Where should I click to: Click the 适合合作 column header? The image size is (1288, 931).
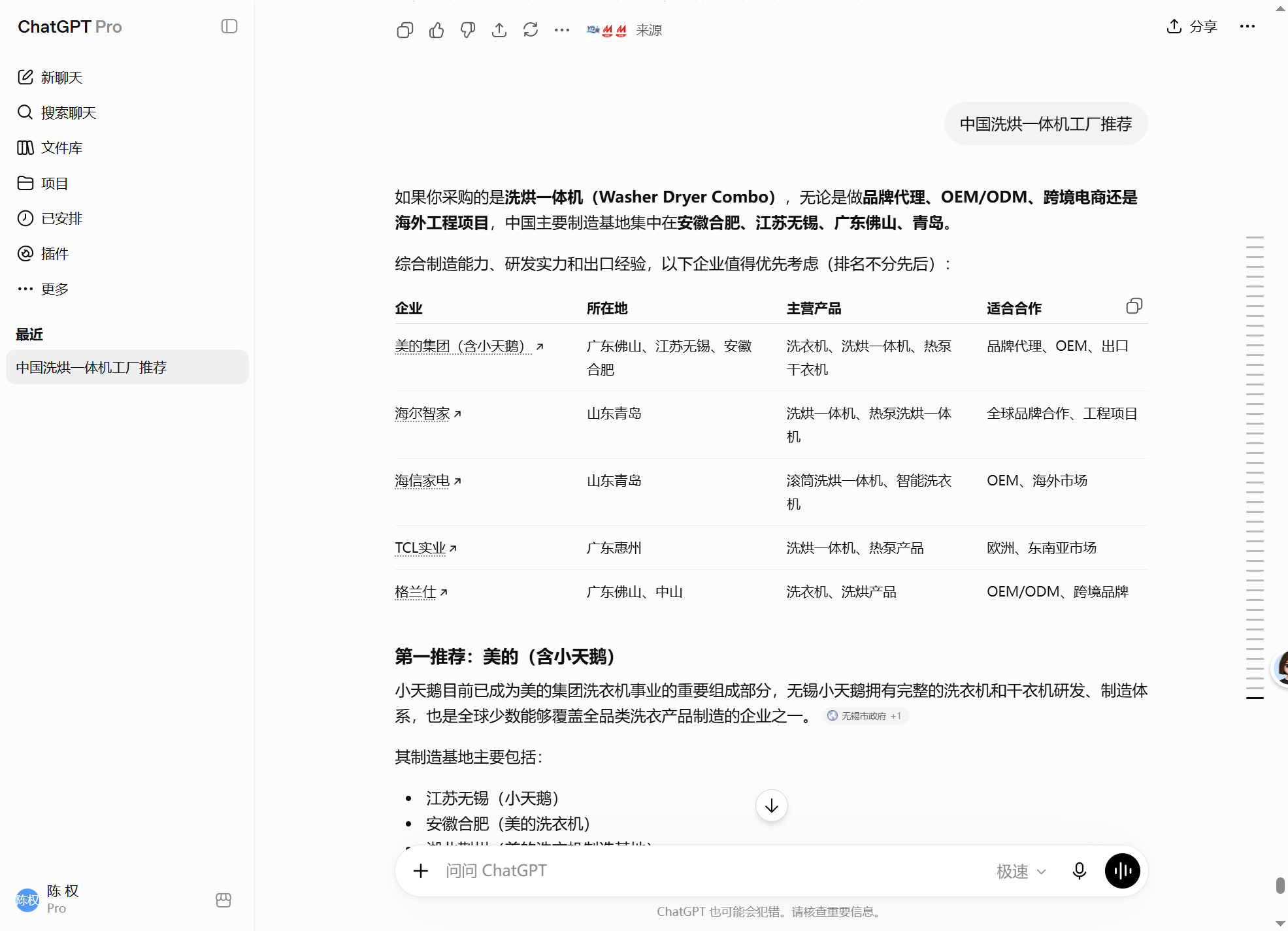point(1014,308)
